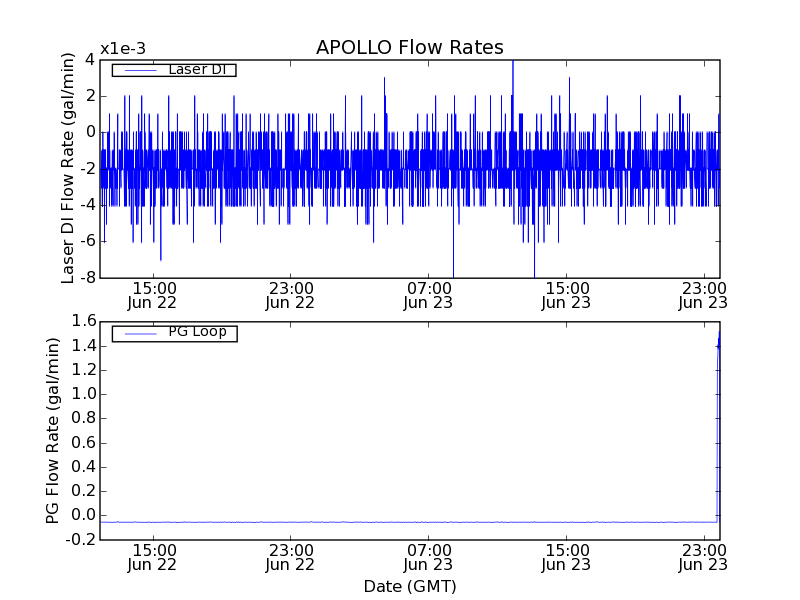Viewport: 800px width, 600px height.
Task: Click the '0.8' tick on the PG axis
Action: pyautogui.click(x=83, y=418)
